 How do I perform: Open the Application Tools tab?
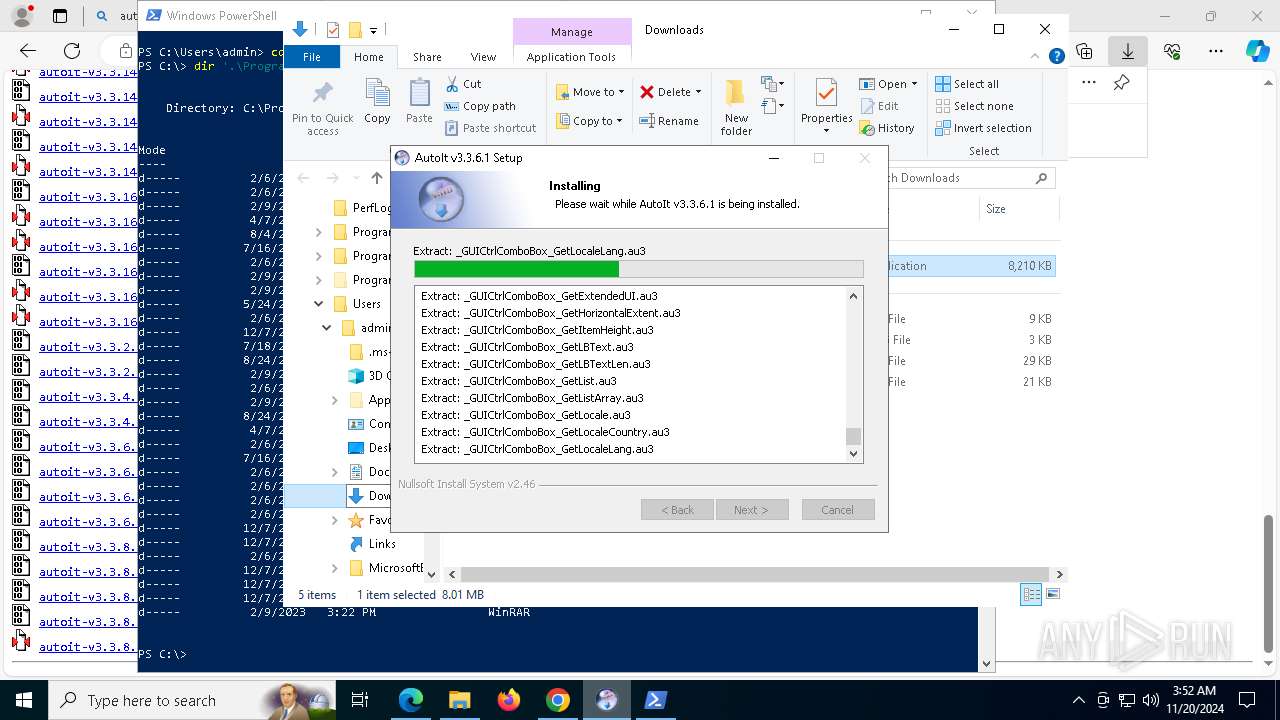[571, 57]
